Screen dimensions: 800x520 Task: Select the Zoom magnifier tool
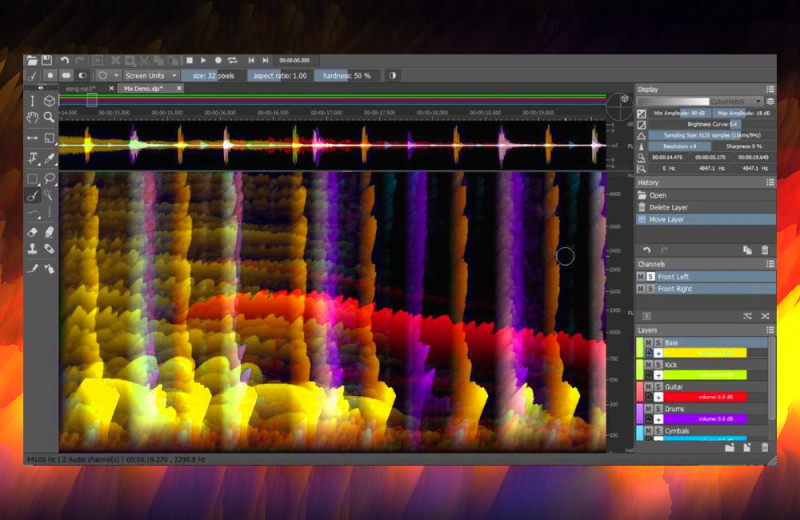pos(49,119)
